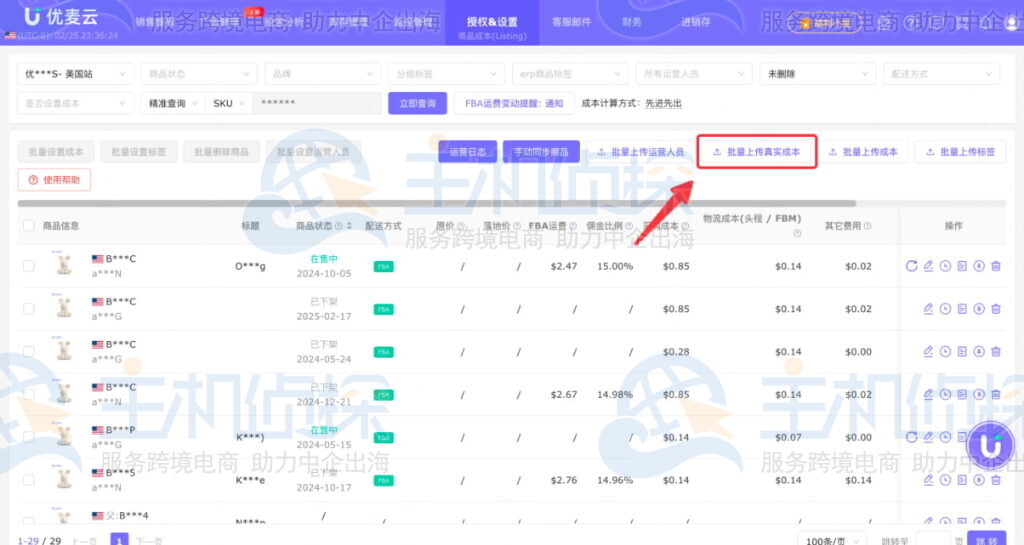Click the document icon in the third row
1024x545 pixels.
(x=962, y=352)
